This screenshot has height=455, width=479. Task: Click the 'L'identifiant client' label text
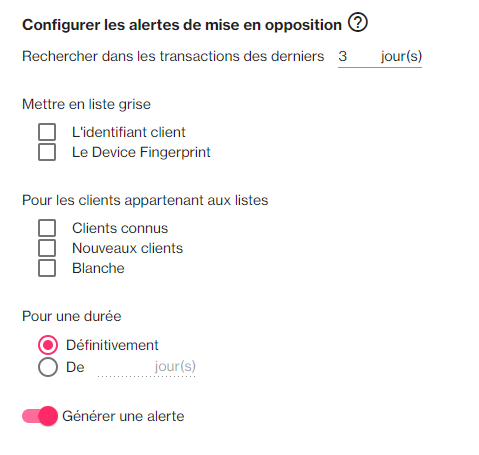coord(128,132)
